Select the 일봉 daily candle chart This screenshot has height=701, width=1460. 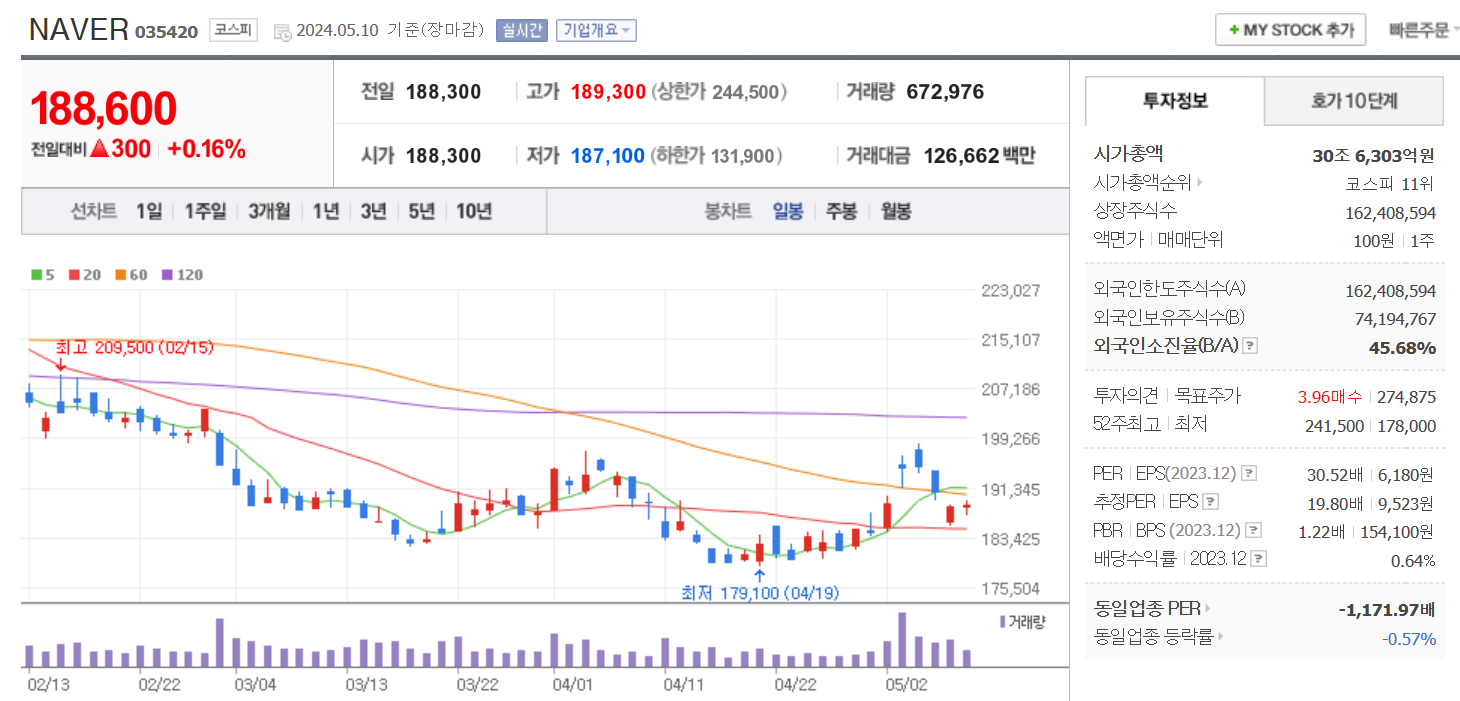click(x=788, y=211)
